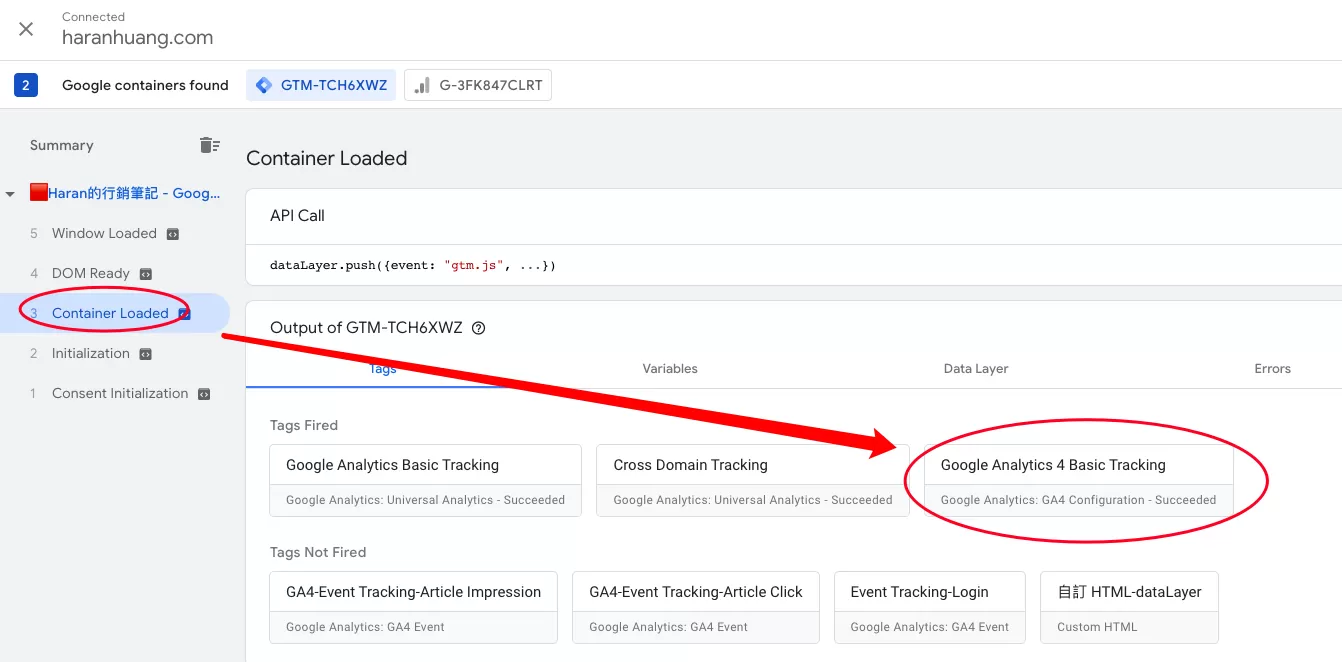Click the code icon beside Container Loaded
The height and width of the screenshot is (662, 1342).
[x=184, y=314]
